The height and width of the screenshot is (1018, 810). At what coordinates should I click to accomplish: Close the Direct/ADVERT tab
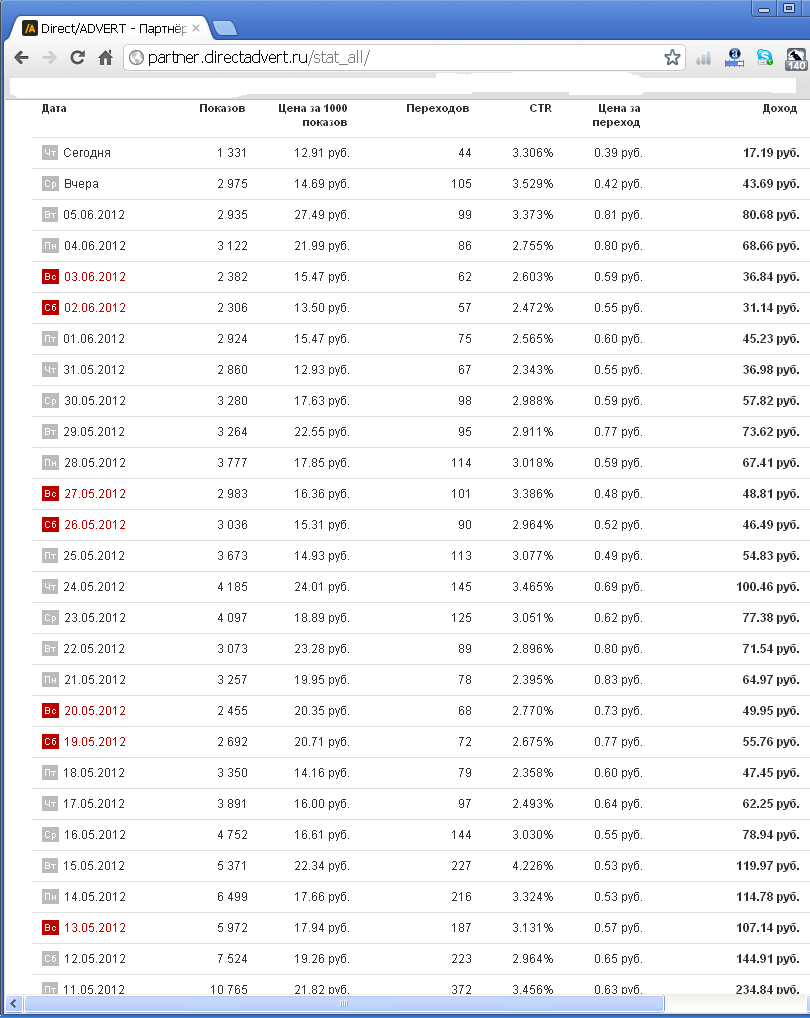click(x=196, y=28)
